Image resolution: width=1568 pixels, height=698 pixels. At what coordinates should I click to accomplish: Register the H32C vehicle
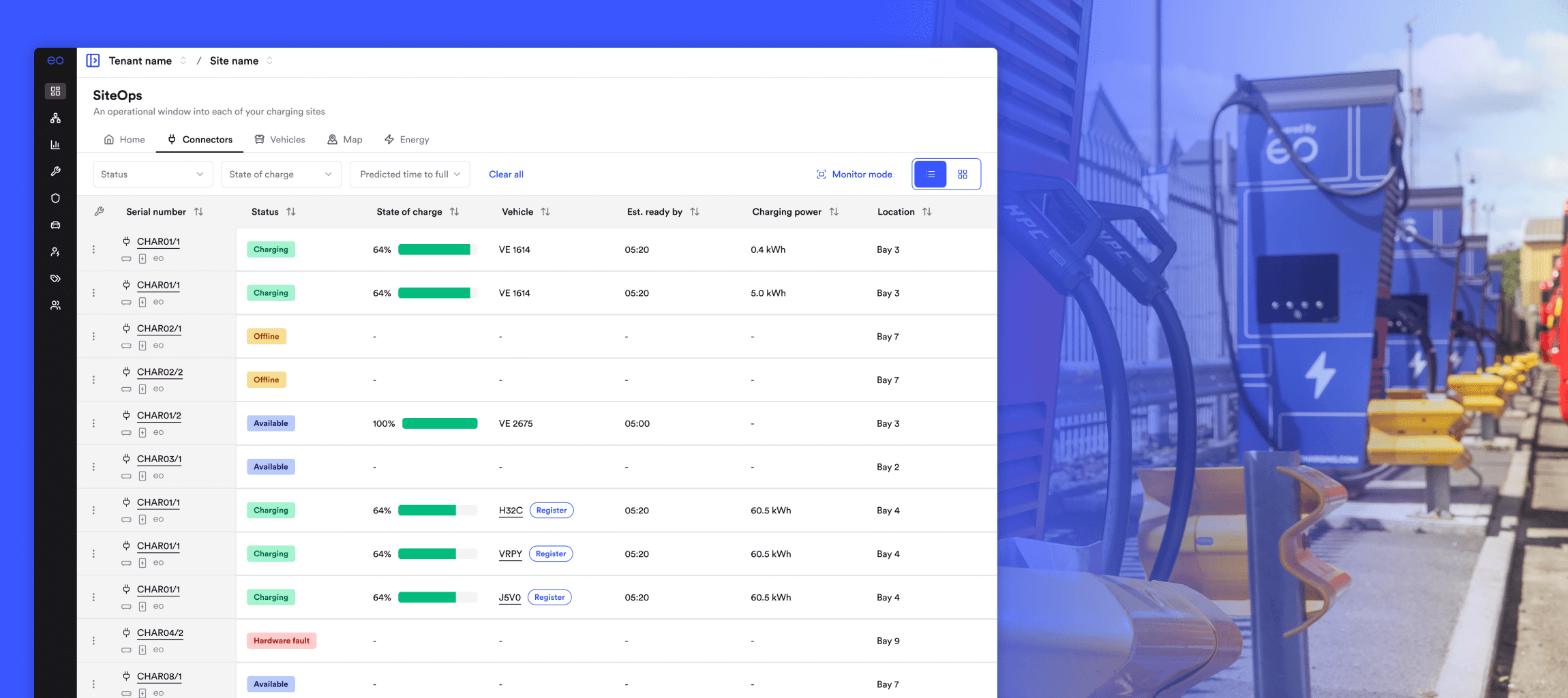coord(551,511)
